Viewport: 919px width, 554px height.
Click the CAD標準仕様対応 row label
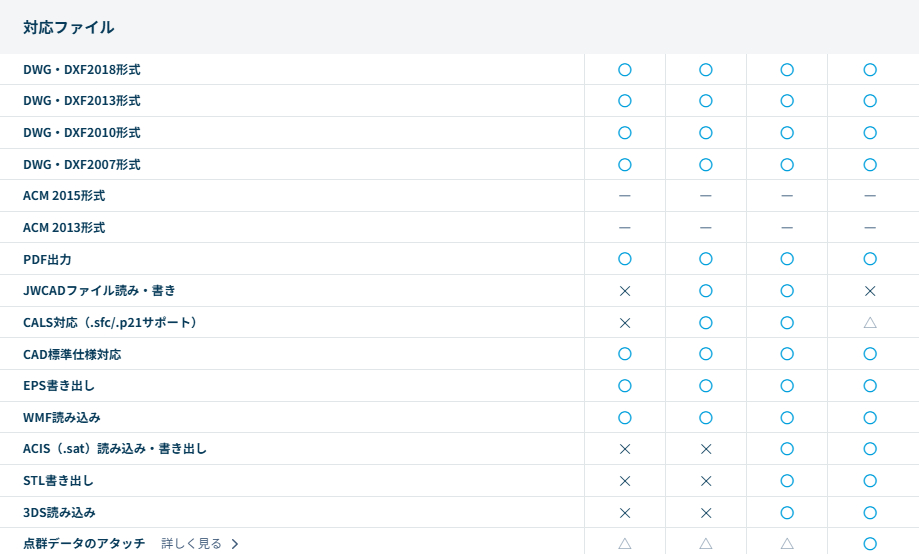[x=72, y=354]
